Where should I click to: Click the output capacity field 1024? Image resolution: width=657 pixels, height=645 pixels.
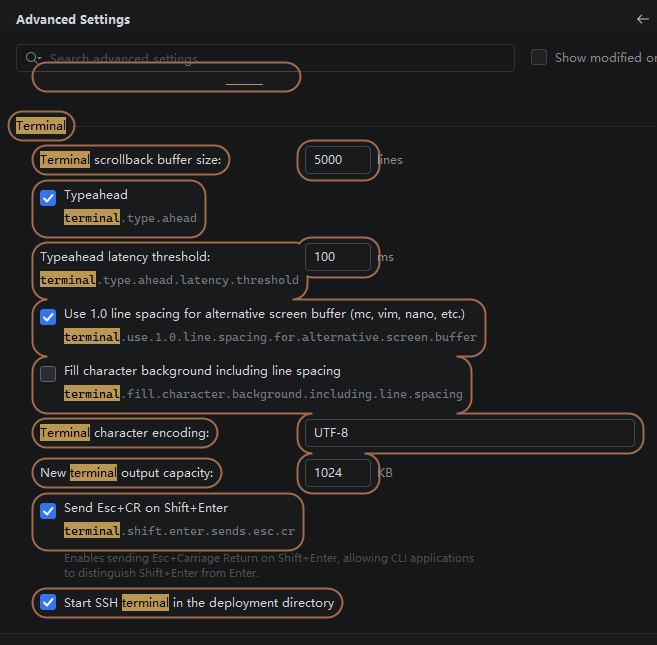tap(338, 473)
